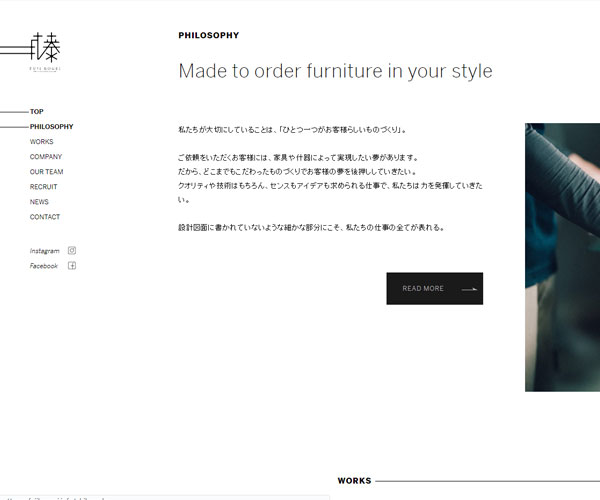This screenshot has height=500, width=600.
Task: Open the Instagram icon in the sidebar
Action: pyautogui.click(x=72, y=251)
